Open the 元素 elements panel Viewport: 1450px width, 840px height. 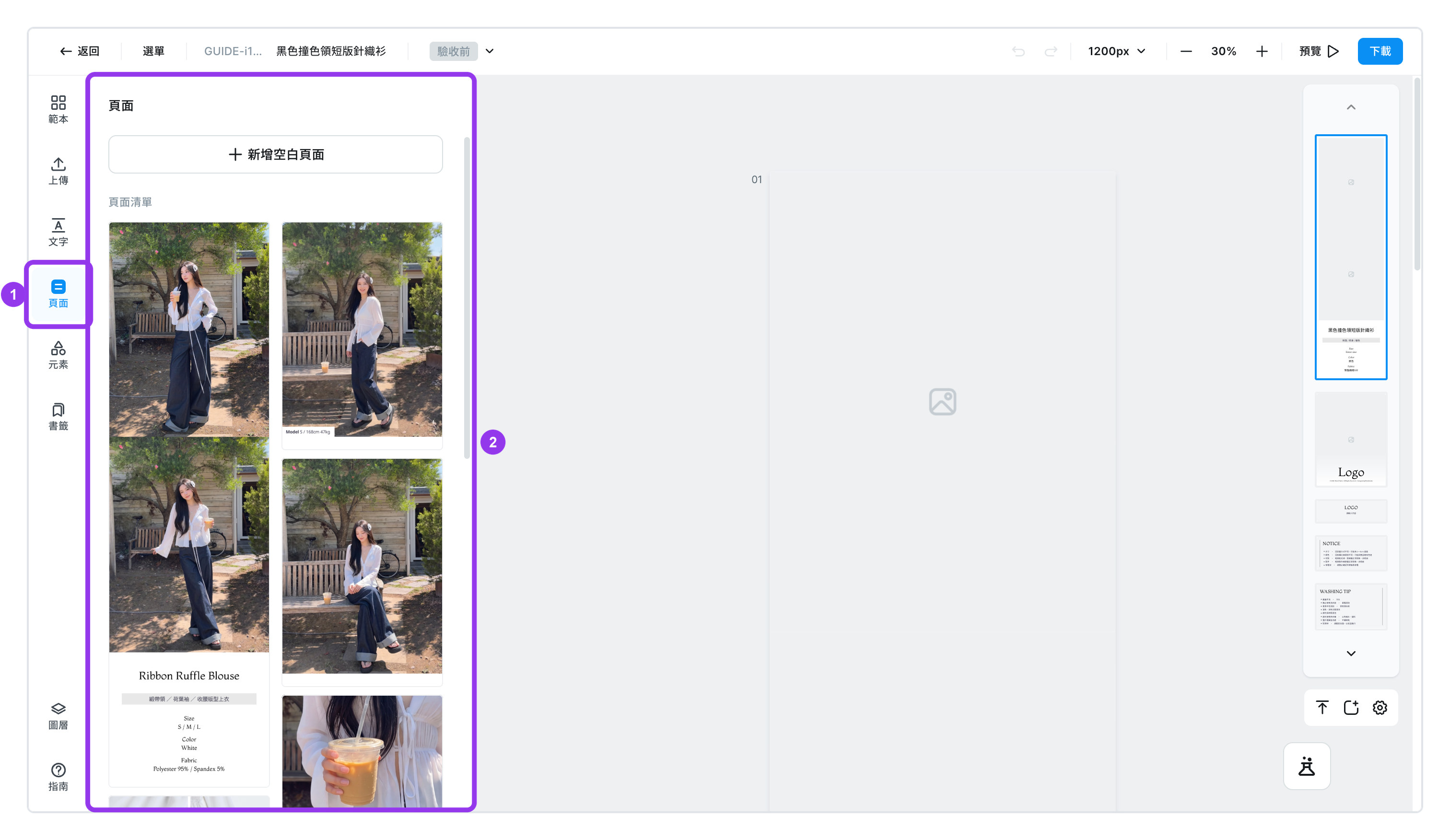(58, 355)
